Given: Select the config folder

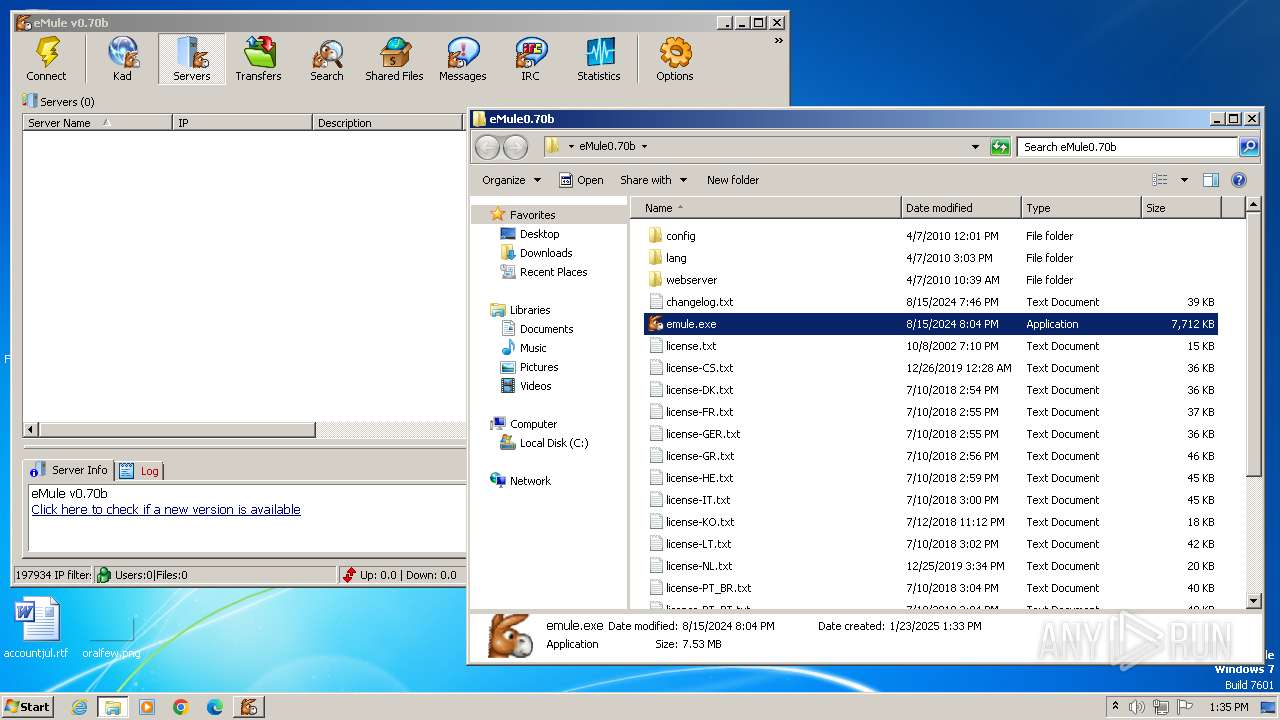Looking at the screenshot, I should pyautogui.click(x=931, y=236).
